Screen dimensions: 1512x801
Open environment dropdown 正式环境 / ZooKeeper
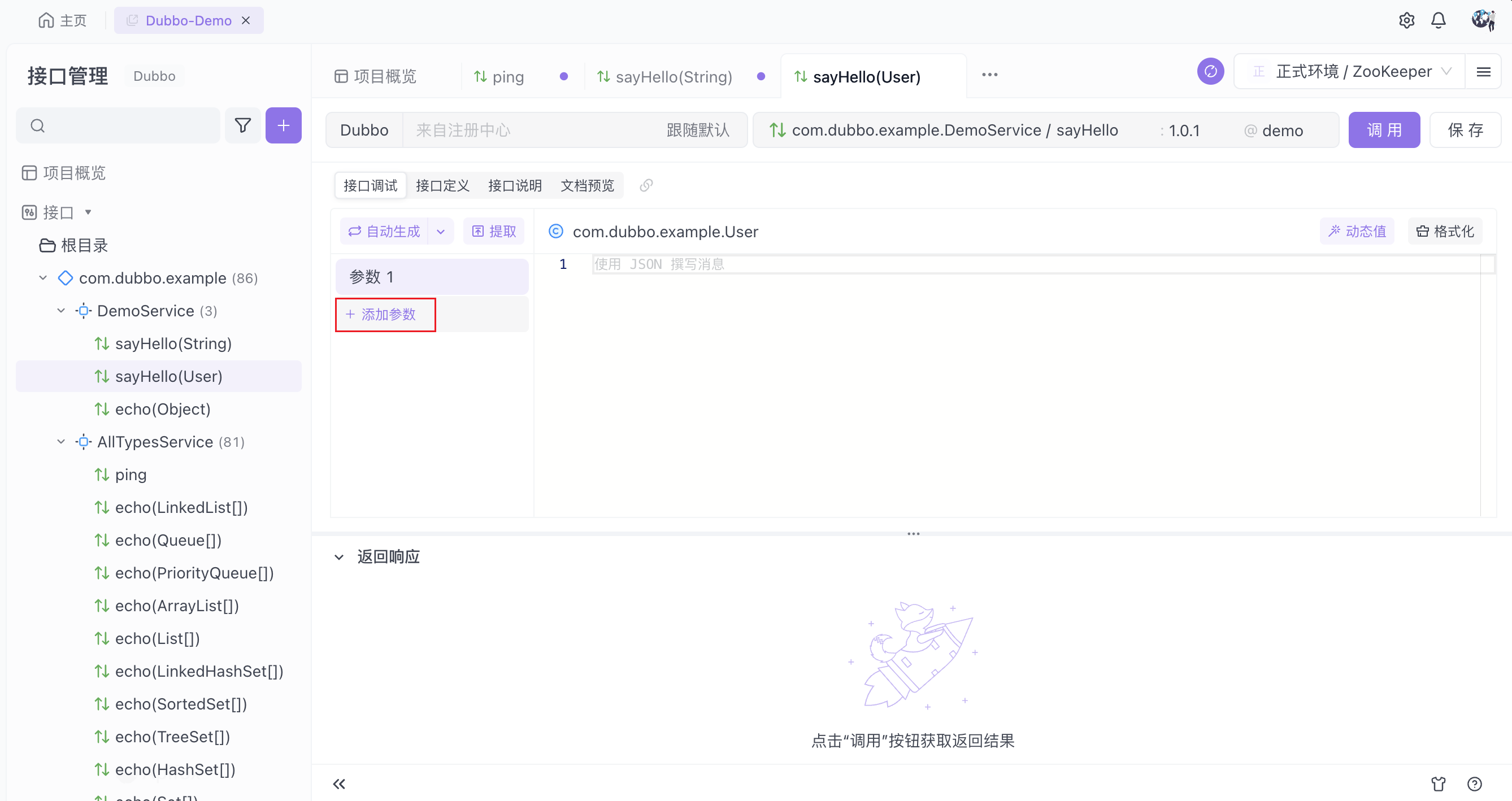[x=1350, y=72]
